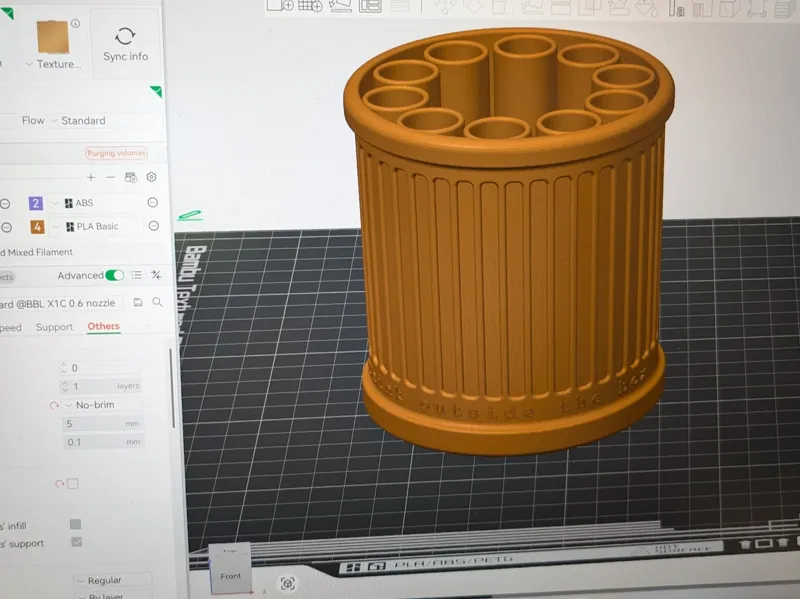Viewport: 800px width, 599px height.
Task: Switch to the Speed tab
Action: tap(11, 328)
